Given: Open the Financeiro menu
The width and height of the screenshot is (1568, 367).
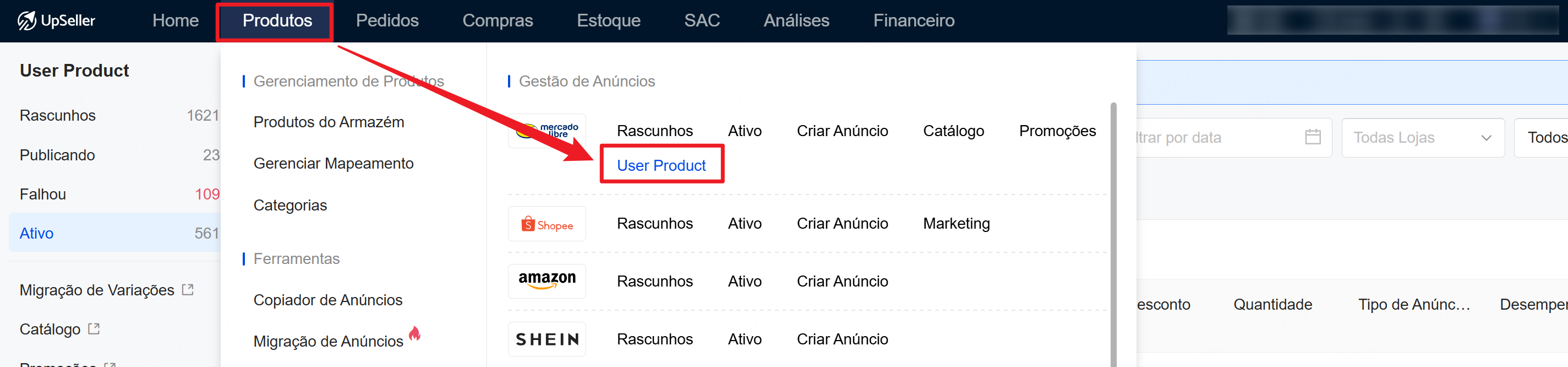Looking at the screenshot, I should [913, 21].
